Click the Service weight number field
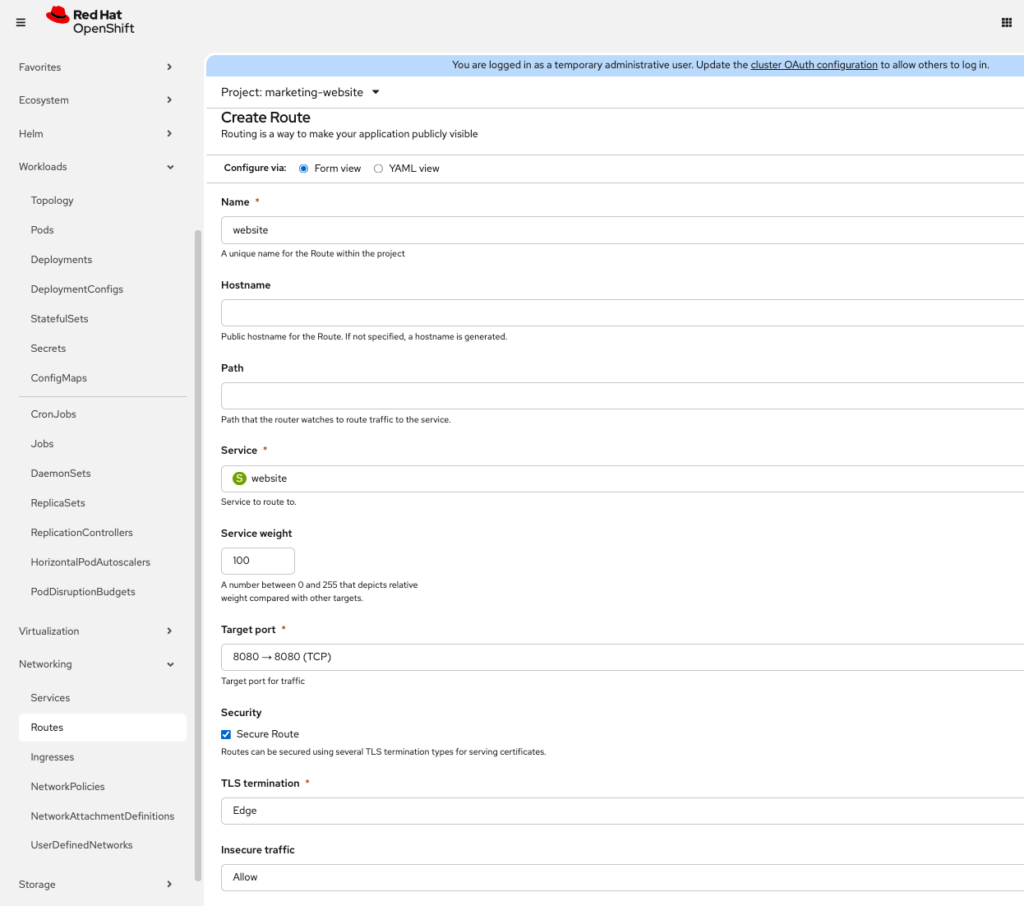1024x906 pixels. [x=258, y=561]
